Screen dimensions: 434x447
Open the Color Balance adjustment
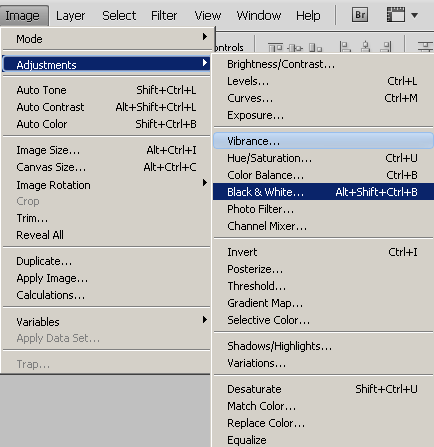[323, 175]
